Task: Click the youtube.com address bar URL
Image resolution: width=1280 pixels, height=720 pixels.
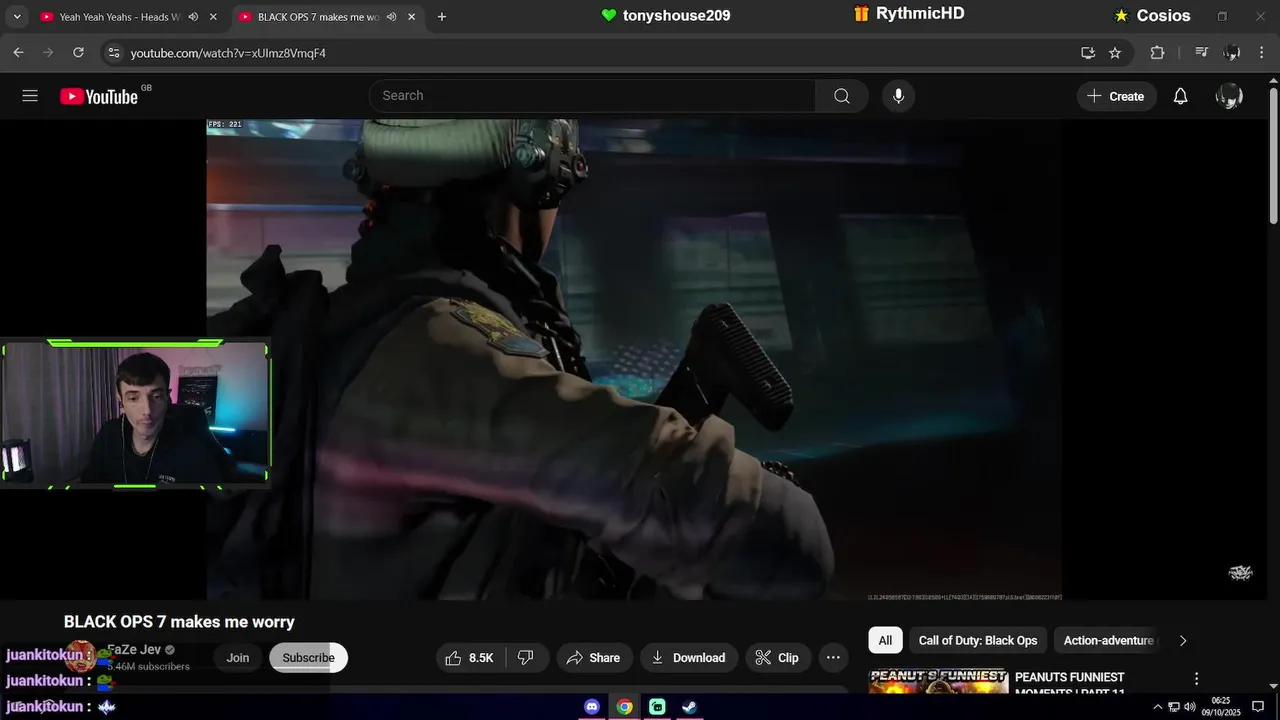Action: [228, 53]
